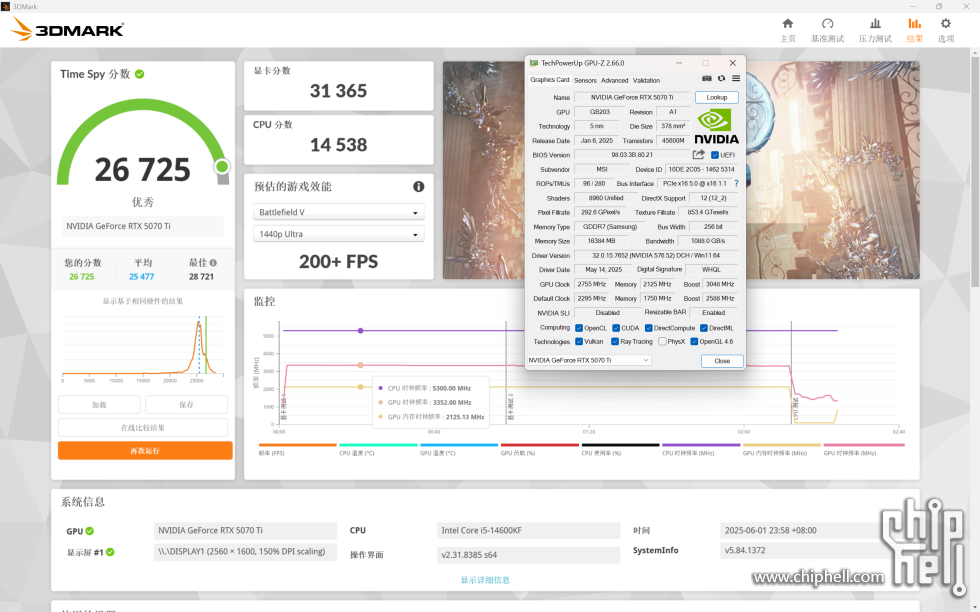This screenshot has height=612, width=980.
Task: Click the 加载 (load) button
Action: (x=99, y=405)
